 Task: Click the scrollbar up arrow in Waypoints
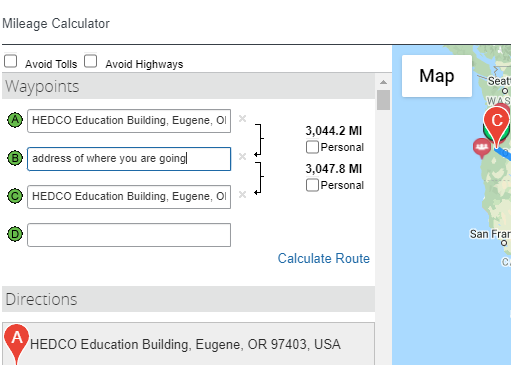pos(383,82)
